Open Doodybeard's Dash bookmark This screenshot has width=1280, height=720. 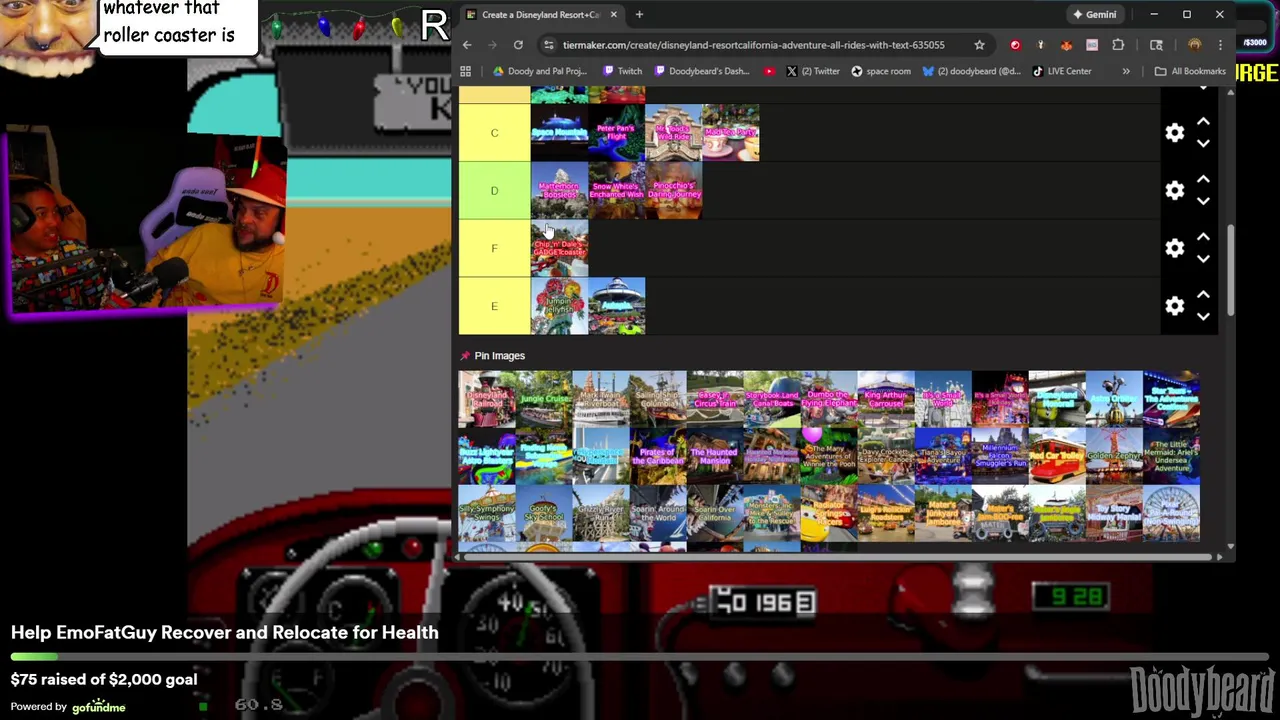pyautogui.click(x=702, y=71)
